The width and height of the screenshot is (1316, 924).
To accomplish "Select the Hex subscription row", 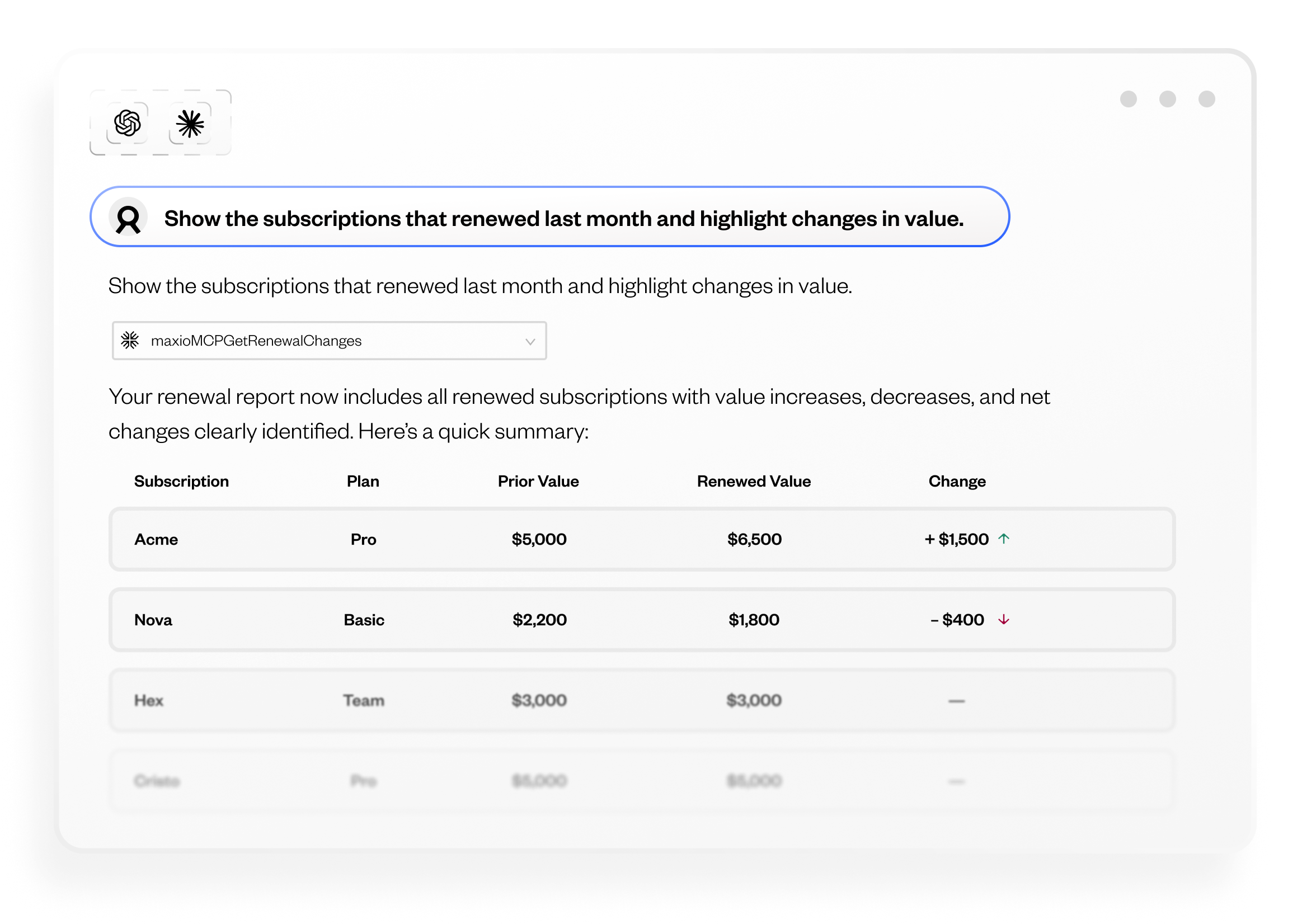I will [641, 700].
